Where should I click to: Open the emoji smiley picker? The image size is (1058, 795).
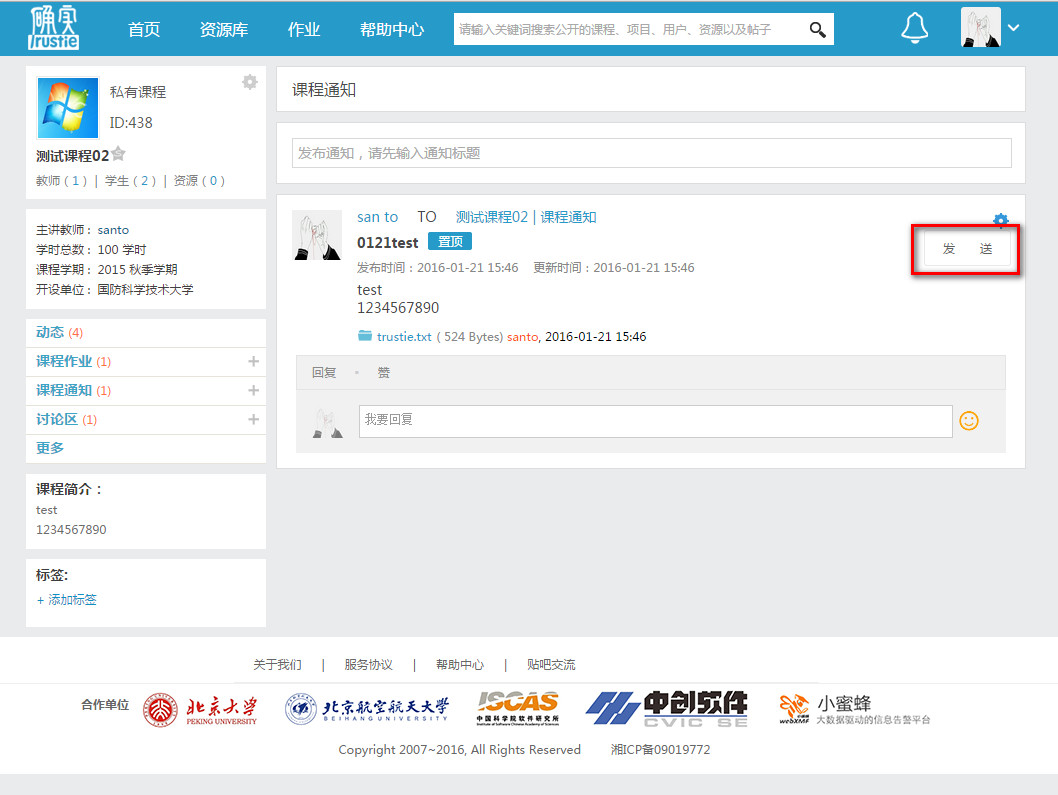(969, 421)
